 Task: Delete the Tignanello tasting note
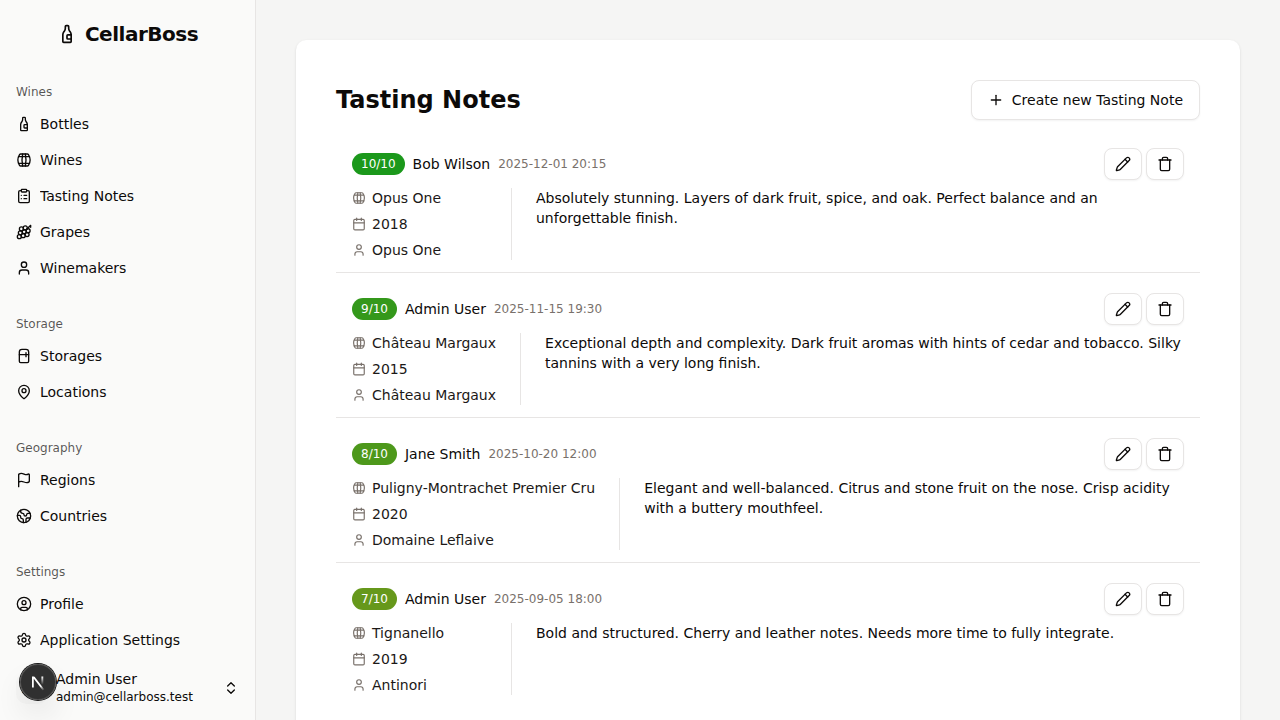[1164, 599]
